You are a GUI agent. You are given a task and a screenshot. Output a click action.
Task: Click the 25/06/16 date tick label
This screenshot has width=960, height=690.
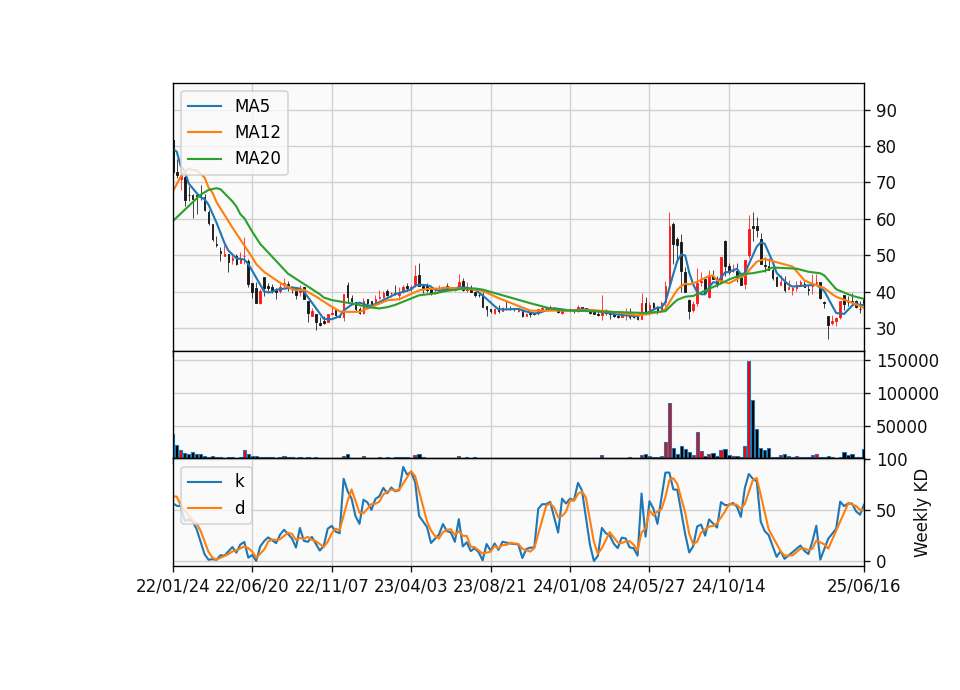point(864,586)
